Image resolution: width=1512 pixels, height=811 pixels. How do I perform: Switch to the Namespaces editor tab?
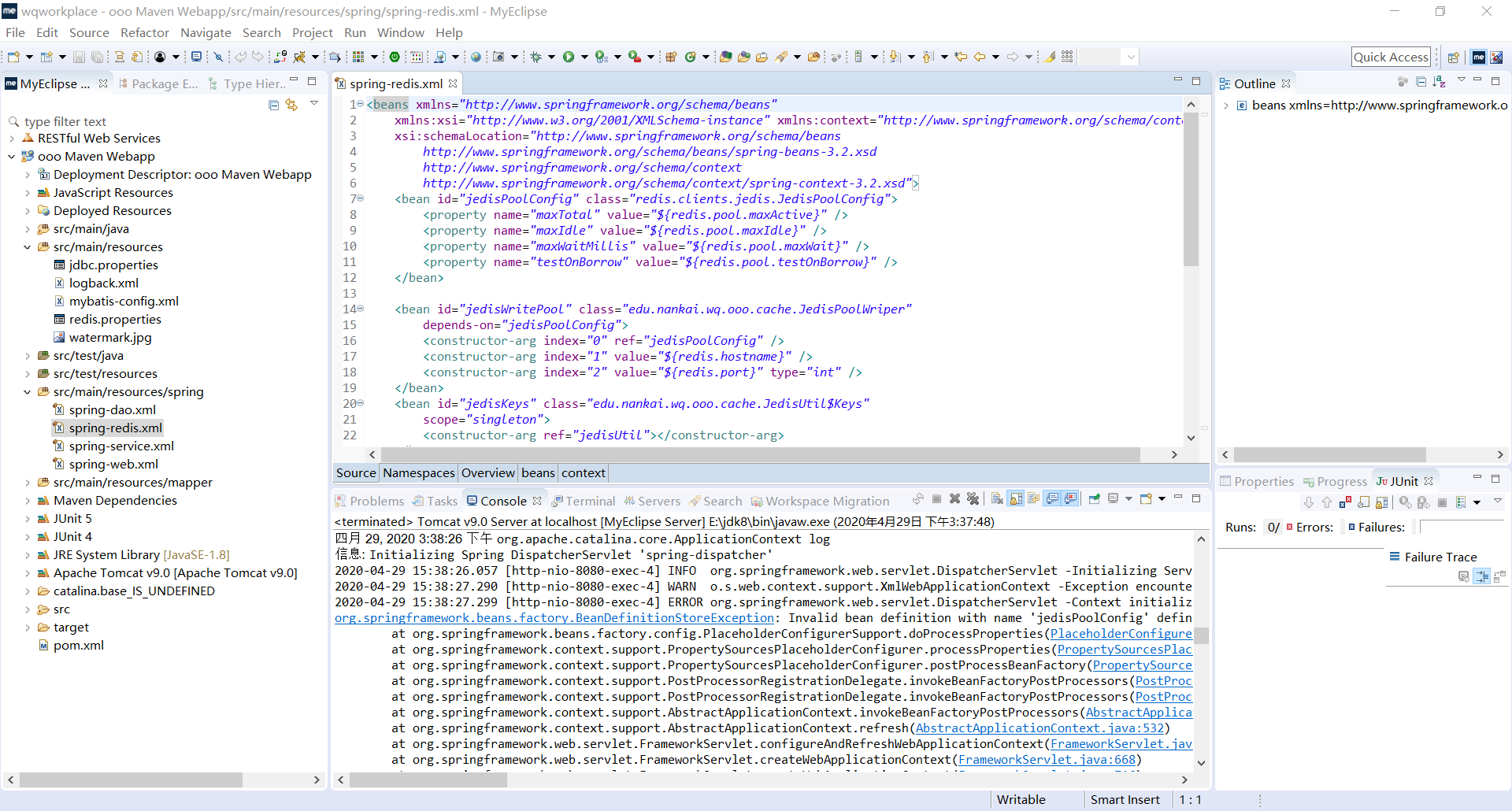click(x=419, y=472)
